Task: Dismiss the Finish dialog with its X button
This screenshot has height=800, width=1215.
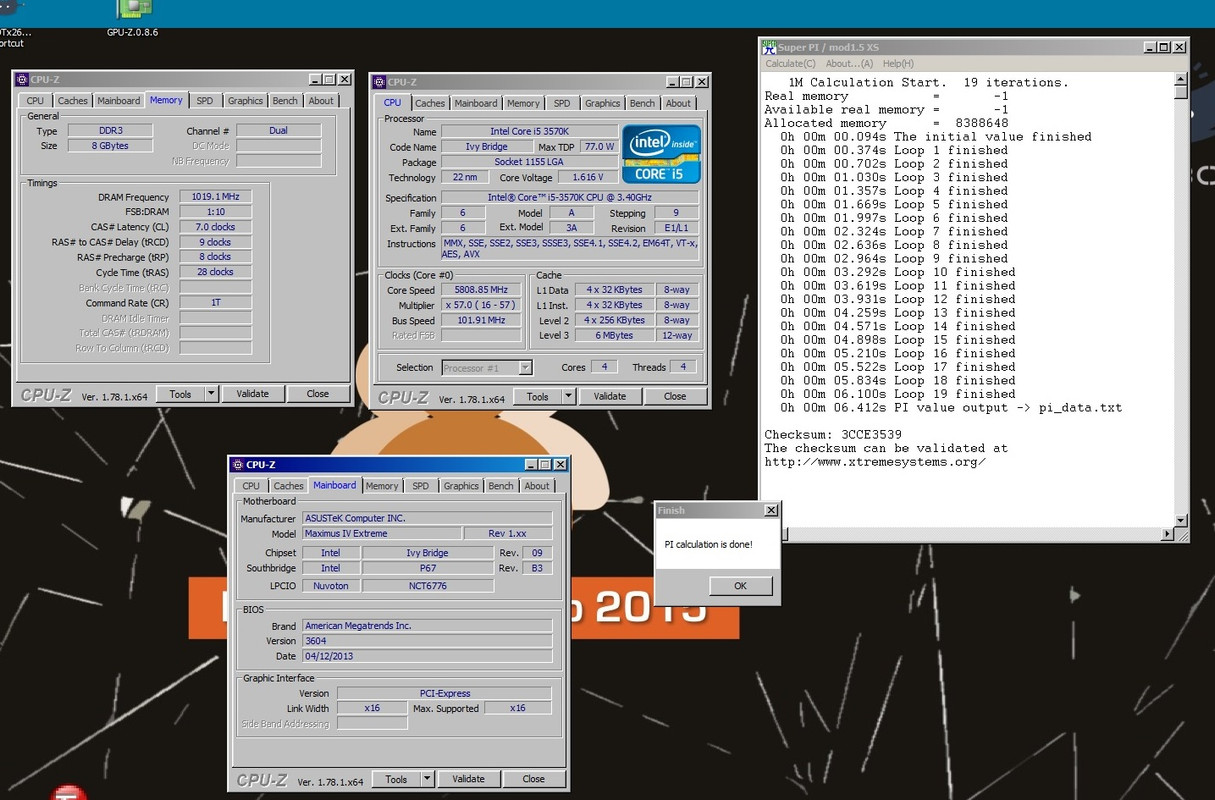Action: click(x=770, y=510)
